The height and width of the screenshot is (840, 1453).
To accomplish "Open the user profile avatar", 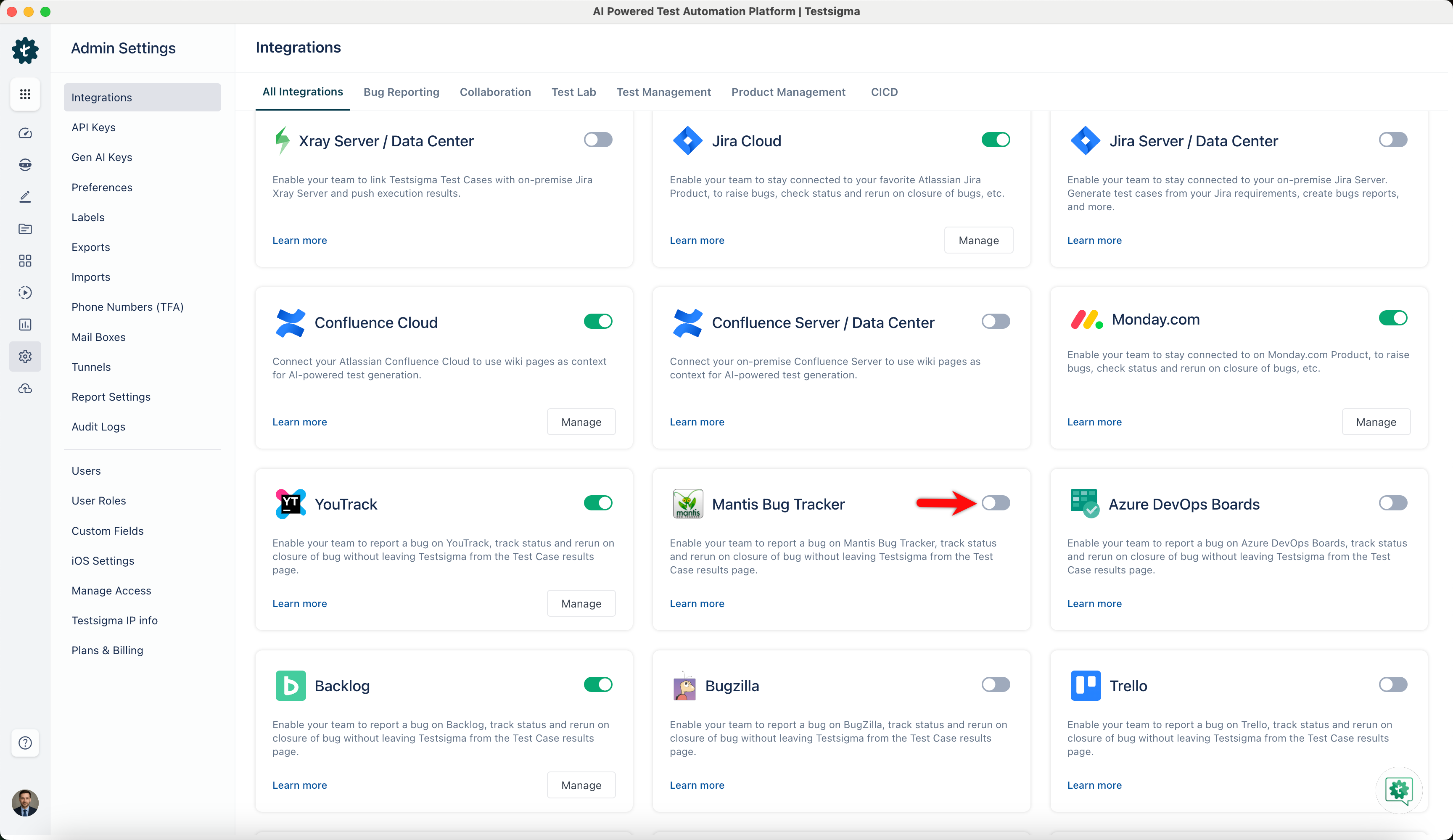I will pyautogui.click(x=25, y=803).
